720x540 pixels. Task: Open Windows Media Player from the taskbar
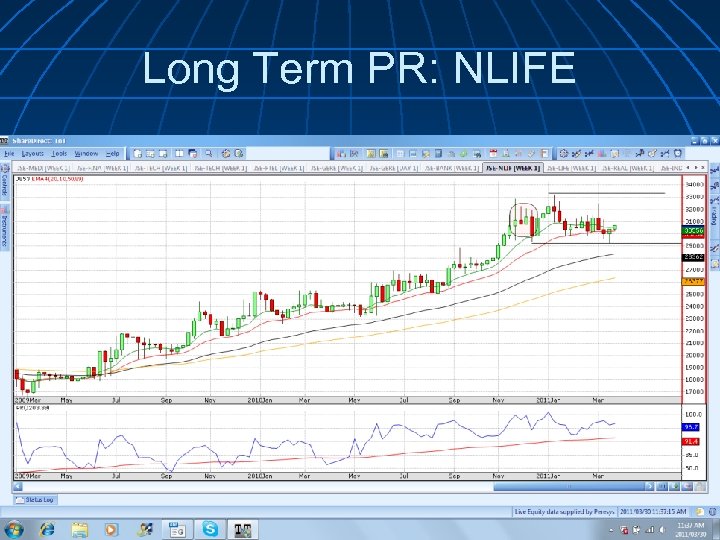click(x=112, y=529)
